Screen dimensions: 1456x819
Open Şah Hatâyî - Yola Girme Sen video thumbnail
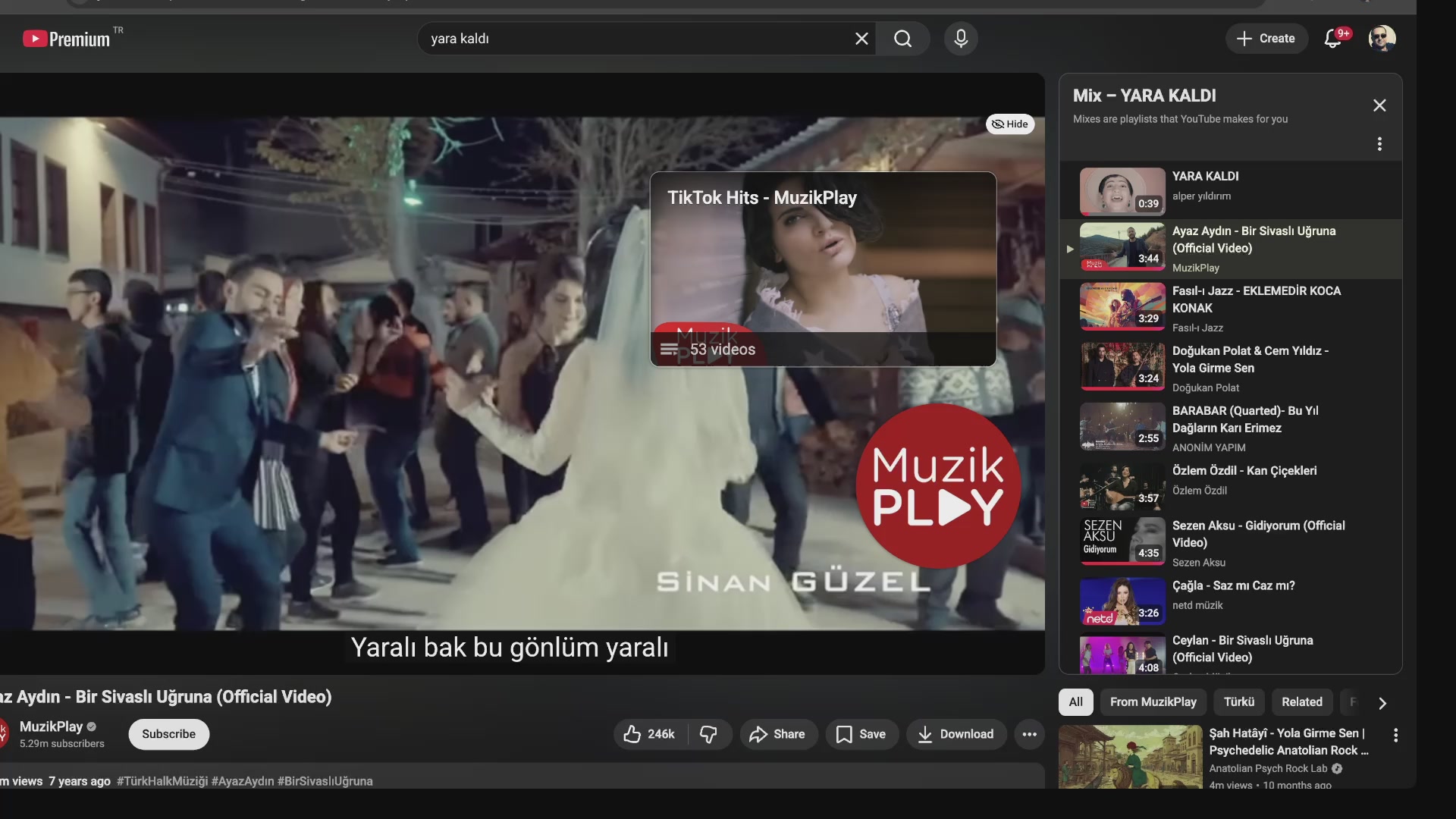[1130, 758]
